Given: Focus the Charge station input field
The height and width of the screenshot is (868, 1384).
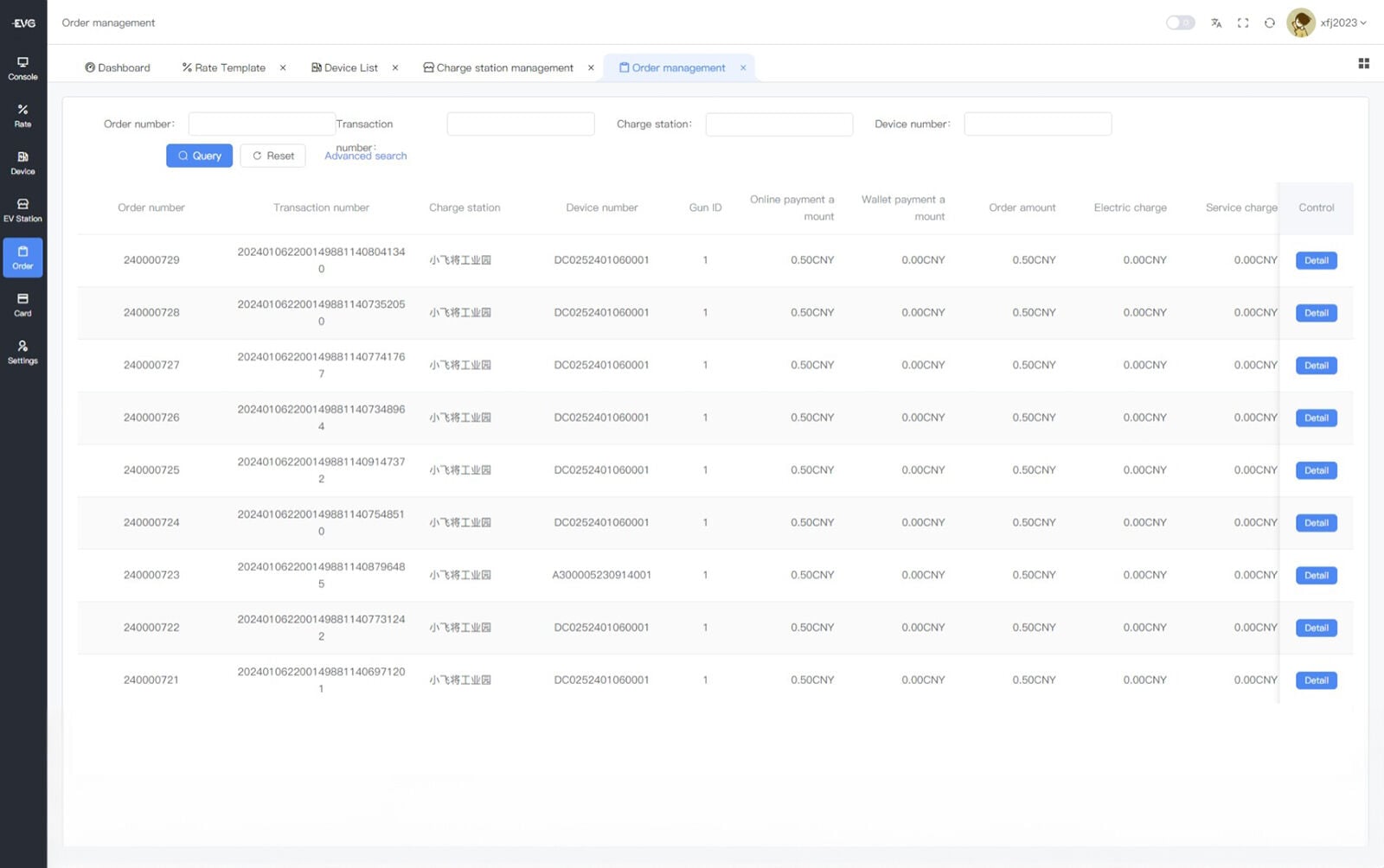Looking at the screenshot, I should point(778,124).
